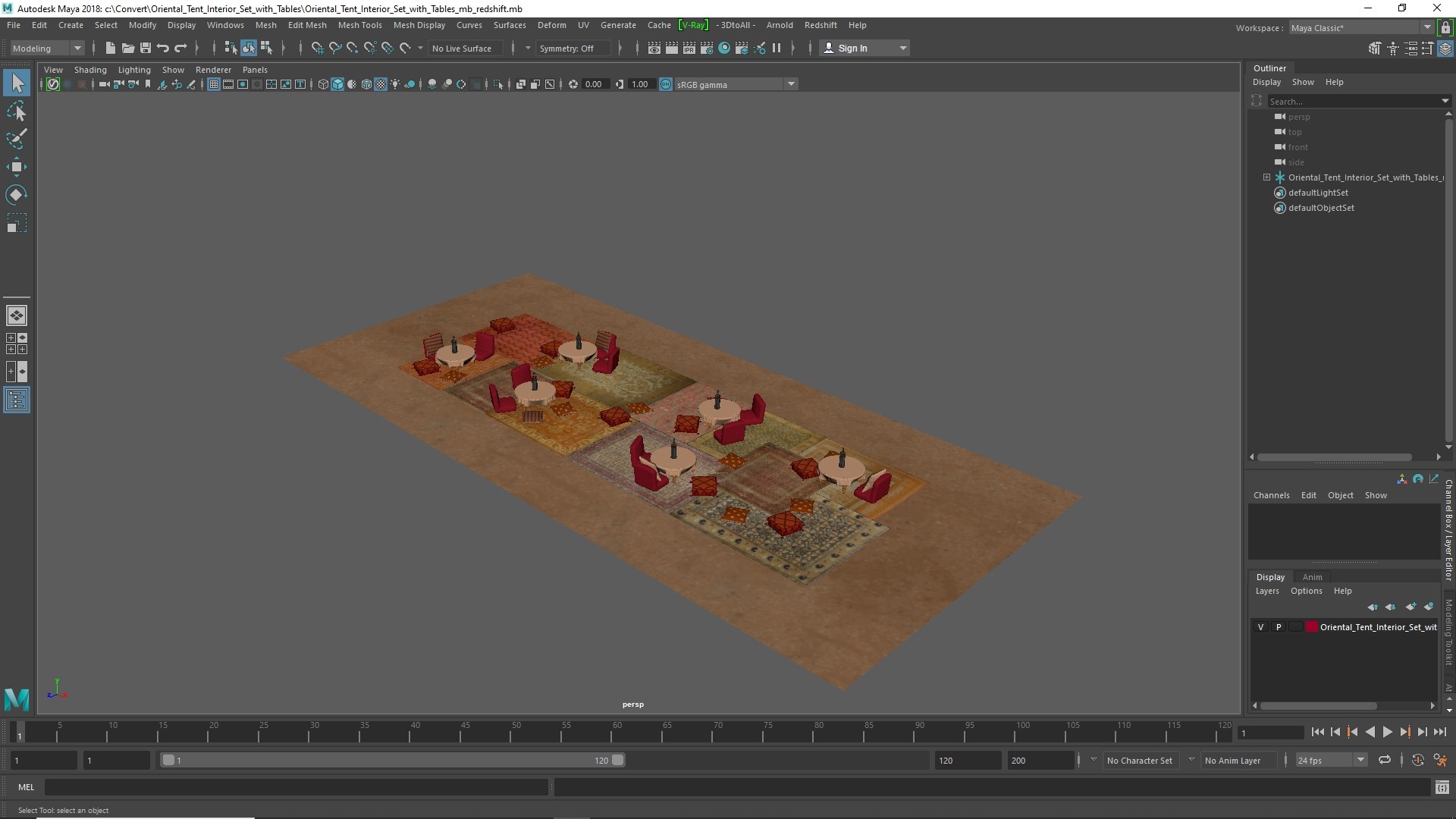Open the Workspace Maya Classic dropdown
Viewport: 1456px width, 819px height.
[1361, 28]
